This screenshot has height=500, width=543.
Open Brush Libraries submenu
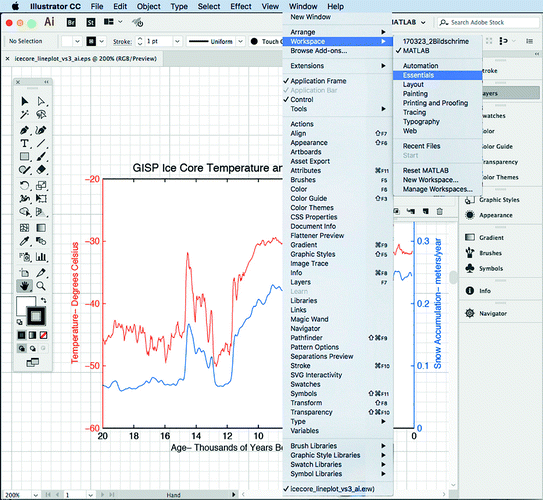pos(338,446)
